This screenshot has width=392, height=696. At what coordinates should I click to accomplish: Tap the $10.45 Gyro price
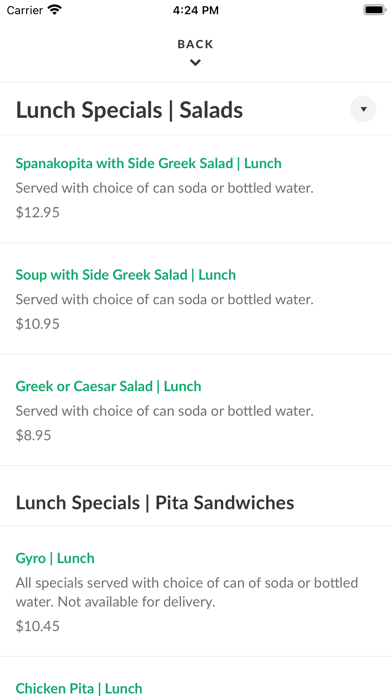click(x=38, y=626)
